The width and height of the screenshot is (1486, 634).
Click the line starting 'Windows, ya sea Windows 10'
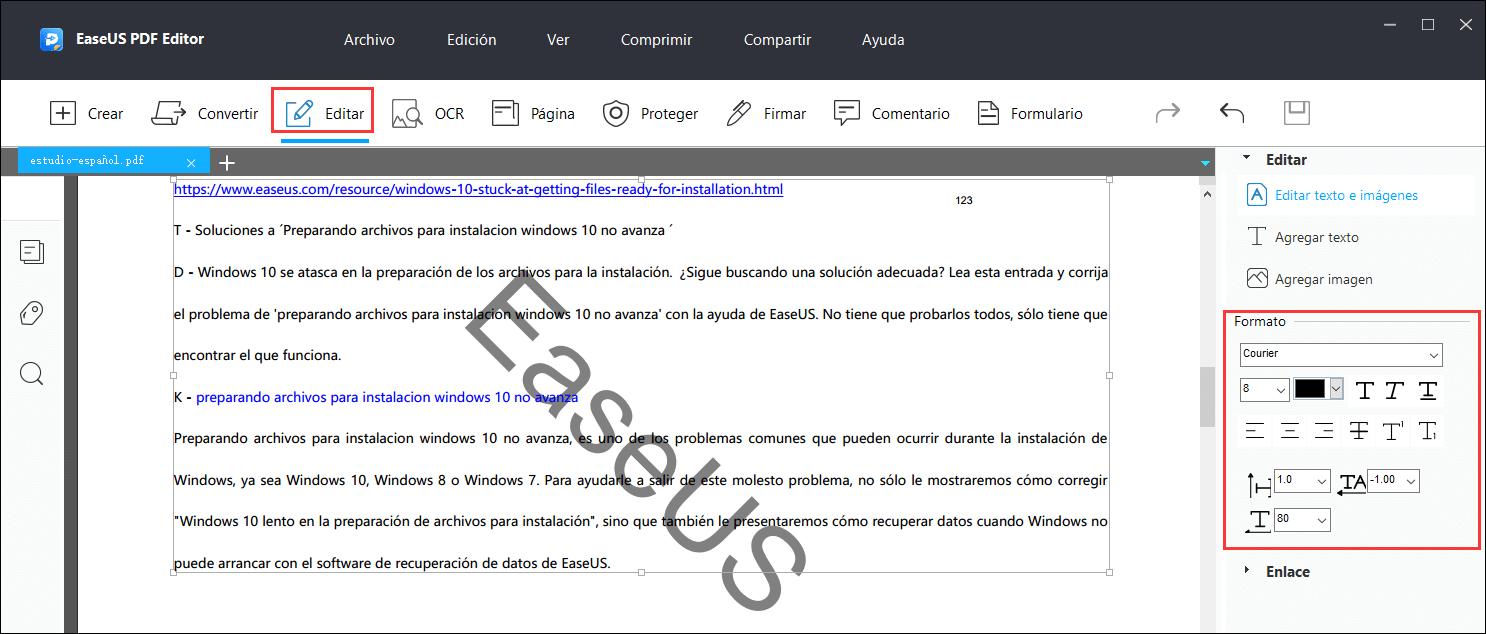pos(640,480)
